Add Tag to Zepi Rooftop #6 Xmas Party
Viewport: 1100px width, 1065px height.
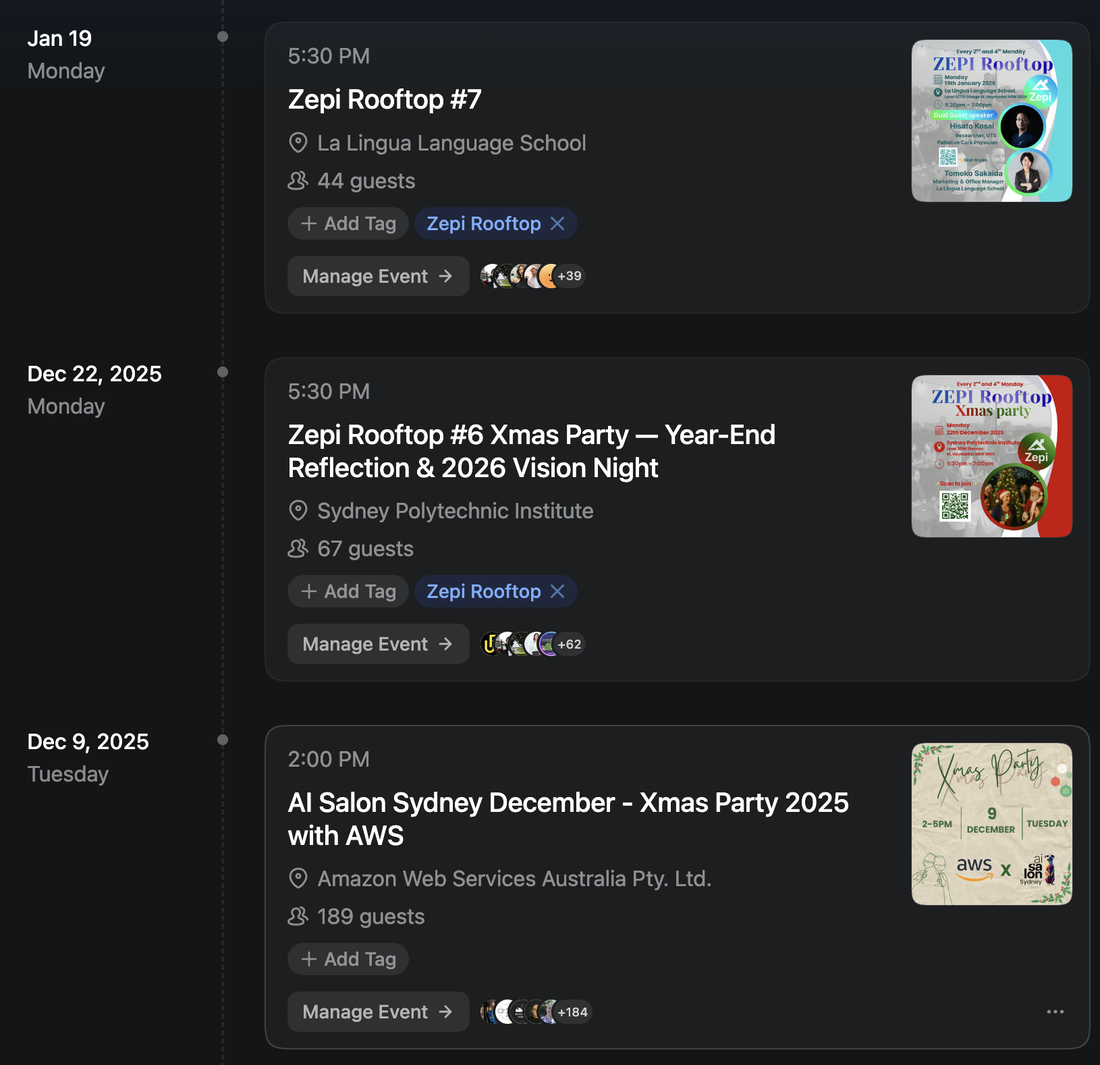point(348,591)
